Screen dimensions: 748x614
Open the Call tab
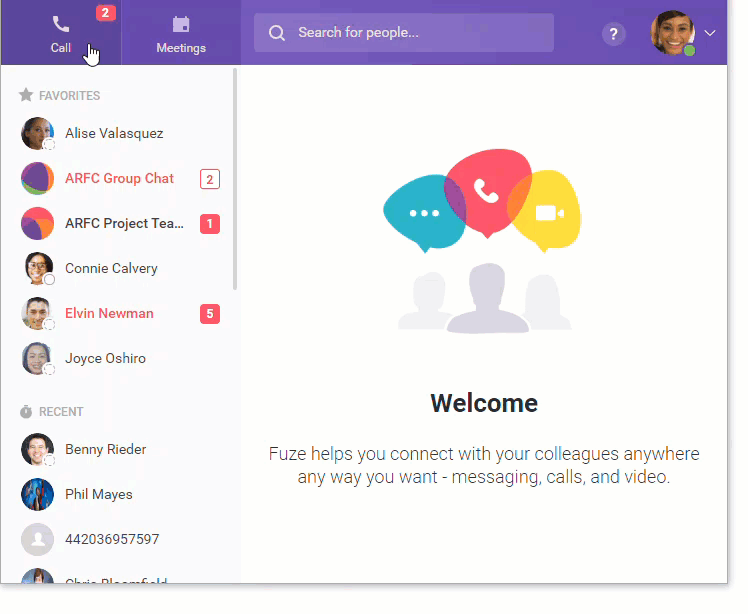(x=61, y=32)
